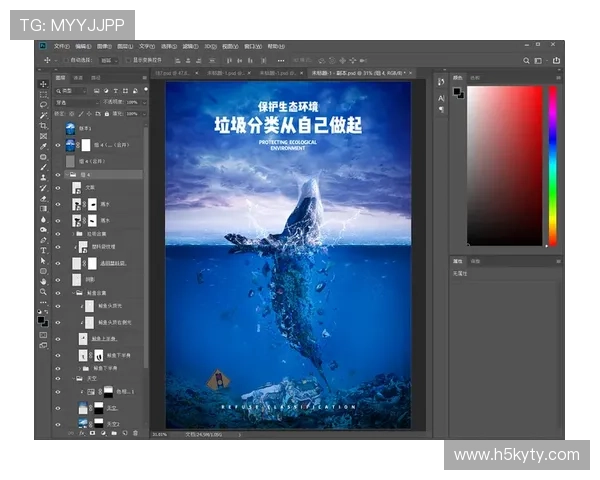
Task: Switch to the 路径 tab
Action: pos(95,78)
